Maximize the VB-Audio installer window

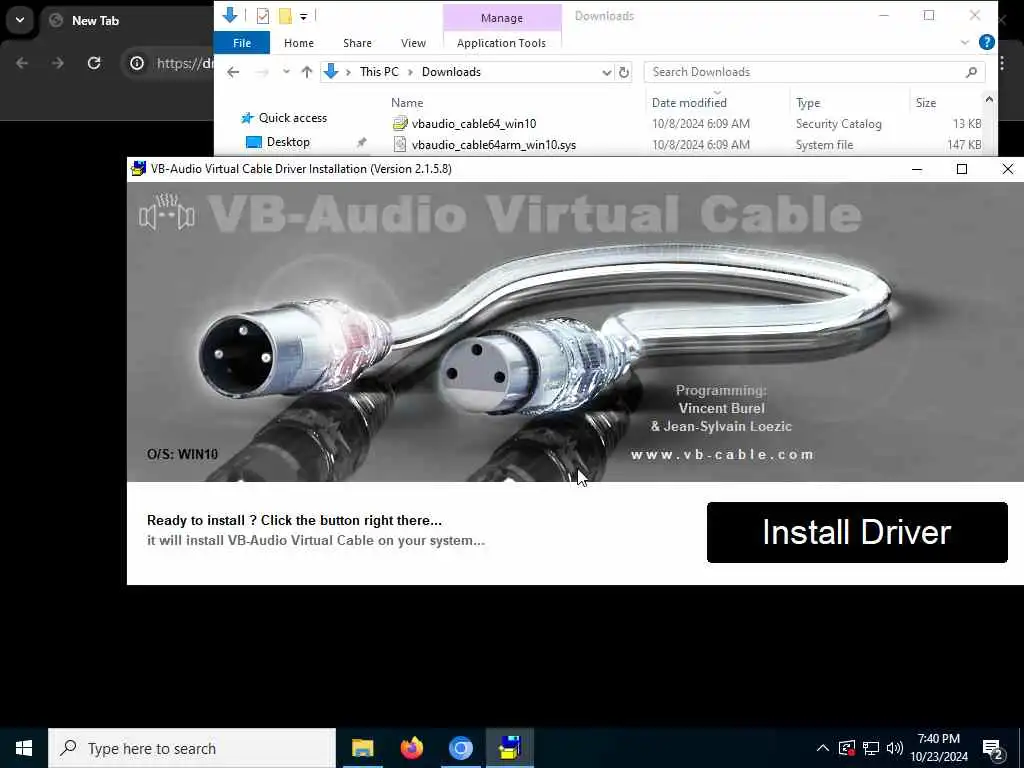pyautogui.click(x=961, y=169)
